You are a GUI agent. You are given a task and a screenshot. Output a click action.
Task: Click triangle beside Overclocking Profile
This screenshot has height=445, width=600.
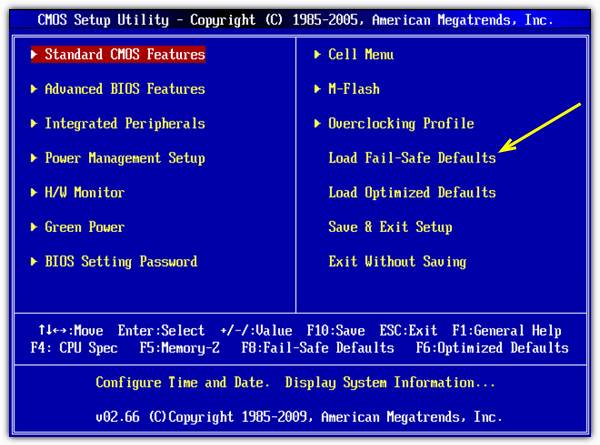(x=318, y=124)
